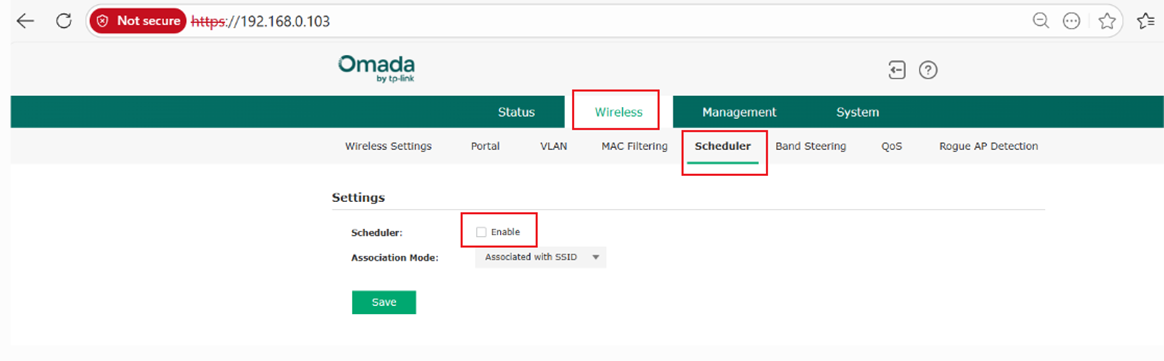The height and width of the screenshot is (361, 1164).
Task: Open Wireless Settings sub-tab
Action: (388, 146)
